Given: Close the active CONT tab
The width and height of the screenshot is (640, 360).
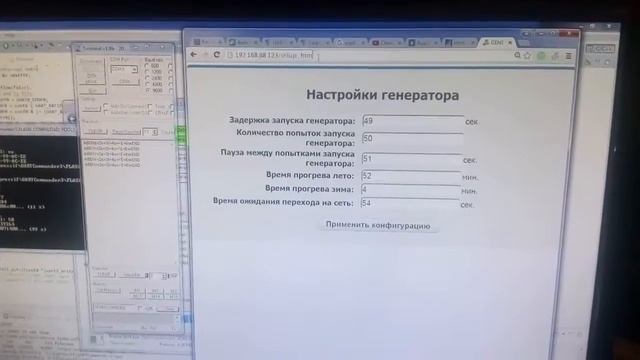Looking at the screenshot, I should pos(510,42).
